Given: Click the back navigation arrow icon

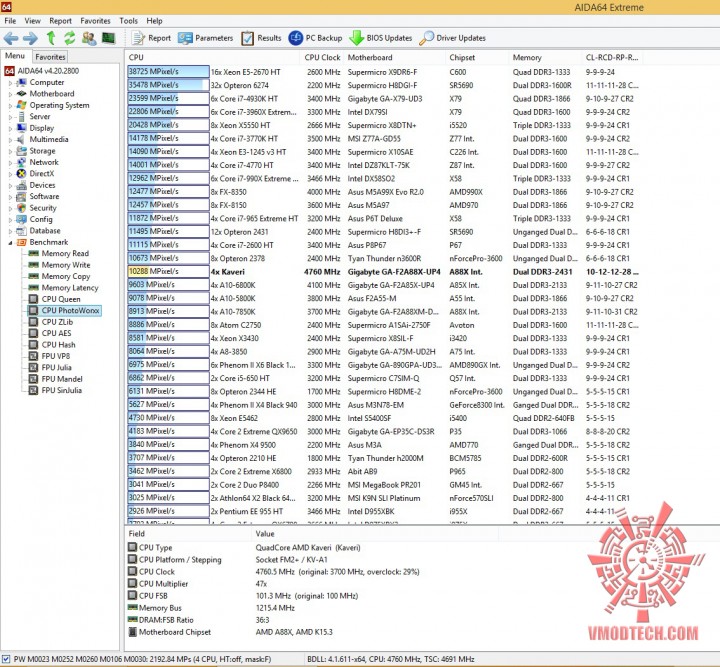Looking at the screenshot, I should pyautogui.click(x=11, y=38).
